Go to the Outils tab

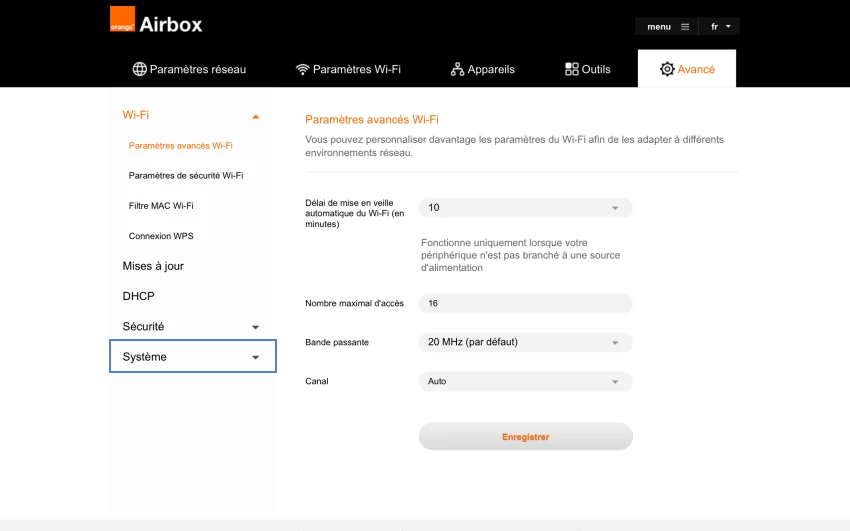[x=588, y=69]
